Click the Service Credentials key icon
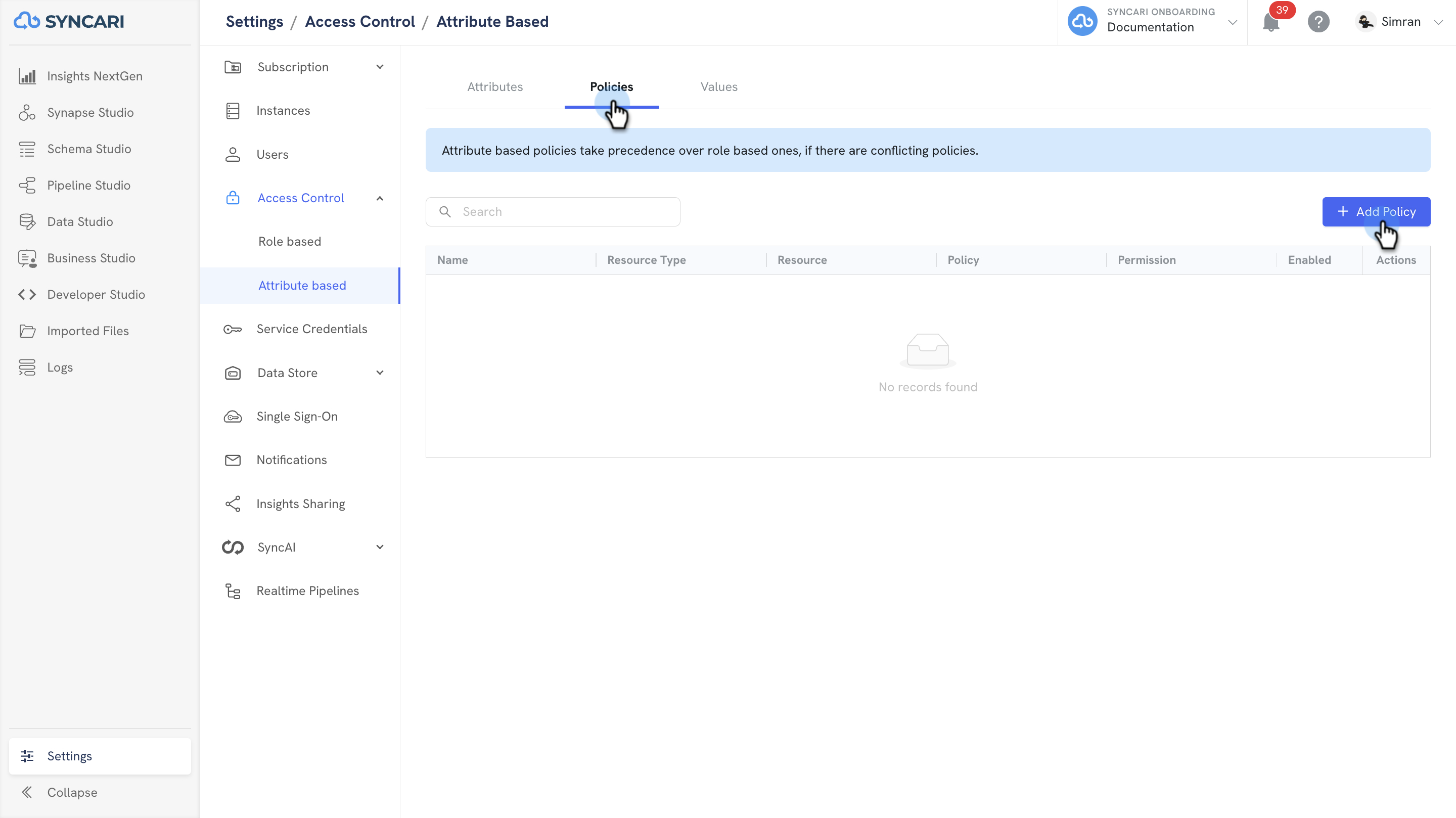 233,329
